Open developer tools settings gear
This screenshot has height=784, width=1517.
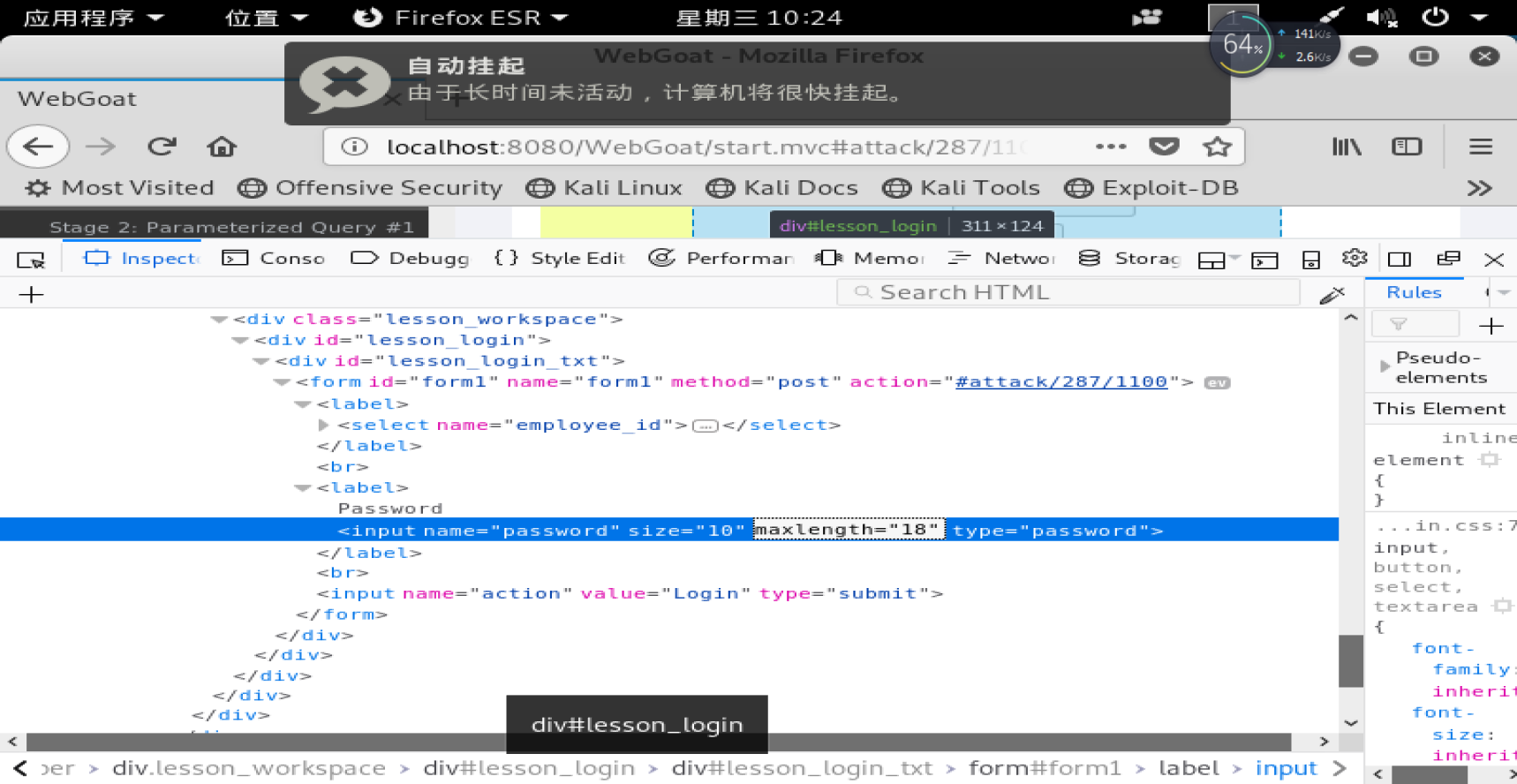[x=1355, y=258]
